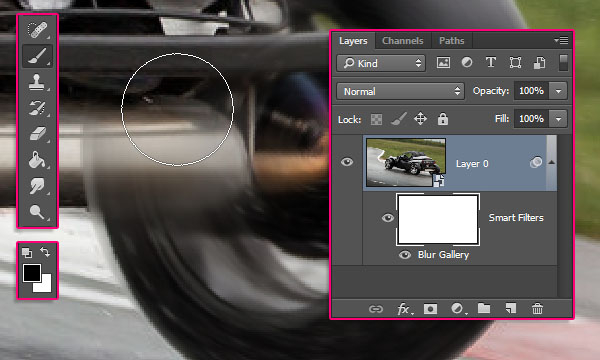Hide the Blur Gallery filter
Screen dimensions: 600x360
coord(404,255)
